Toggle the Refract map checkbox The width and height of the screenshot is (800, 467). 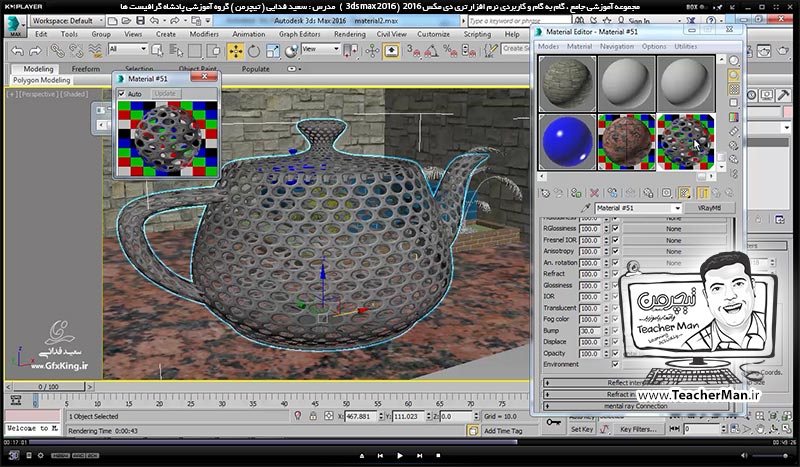pos(615,274)
